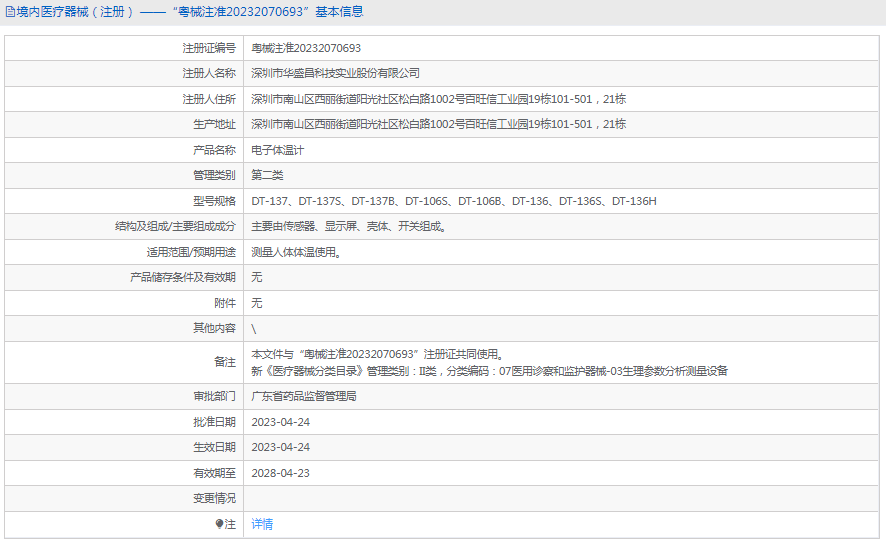
Task: Click approving department 广东省药品监督管理局
Action: pos(304,397)
